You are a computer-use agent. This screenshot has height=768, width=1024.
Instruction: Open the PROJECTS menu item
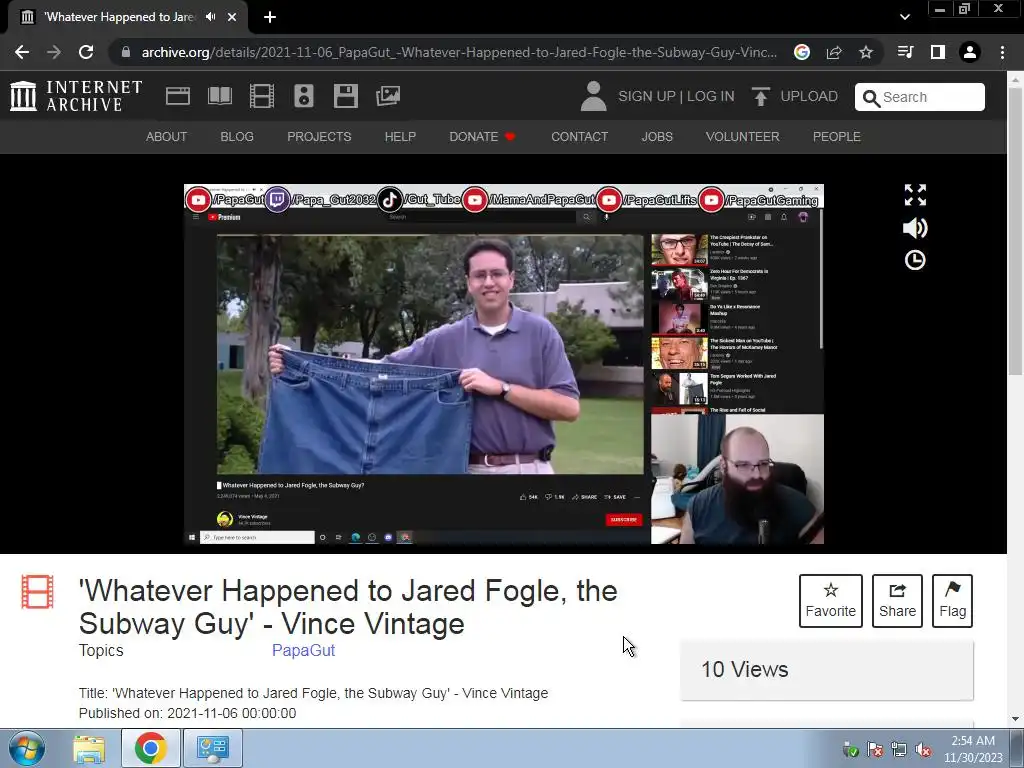coord(319,136)
